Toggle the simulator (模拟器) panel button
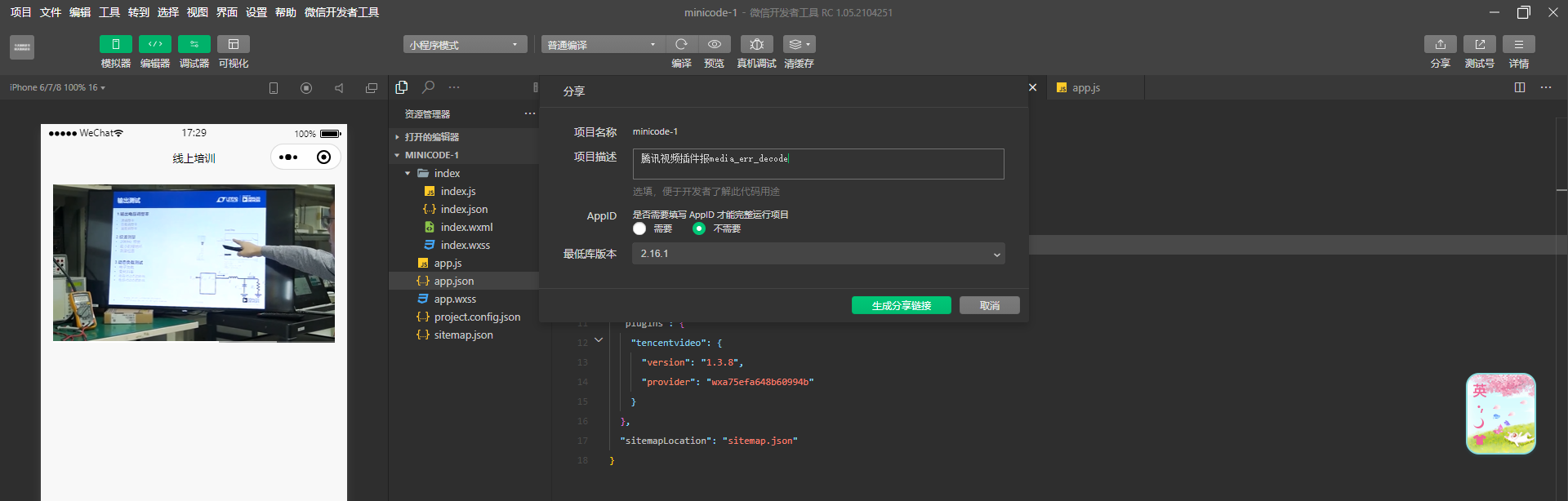 coord(115,44)
